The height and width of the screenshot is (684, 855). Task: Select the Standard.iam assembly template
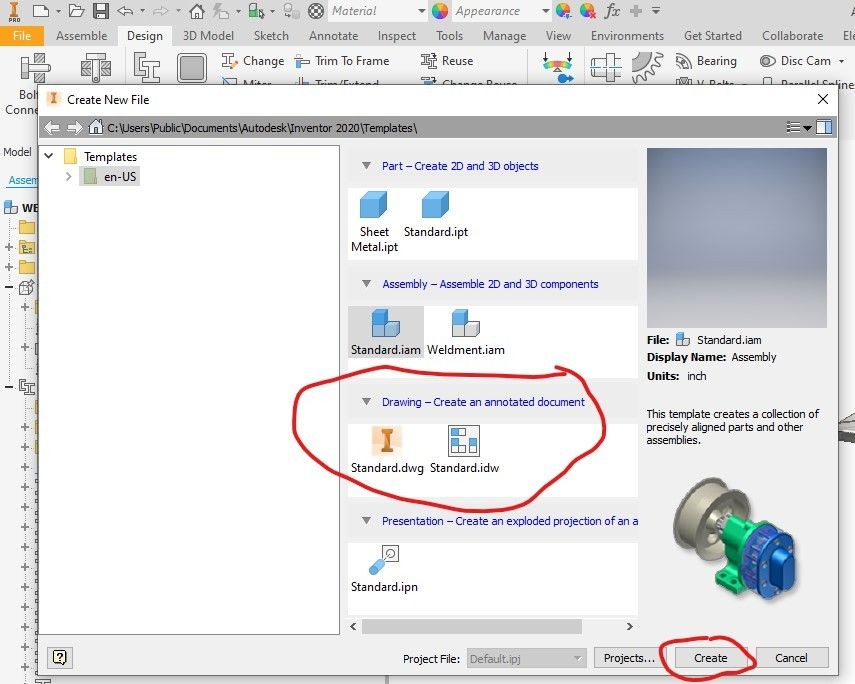point(386,332)
